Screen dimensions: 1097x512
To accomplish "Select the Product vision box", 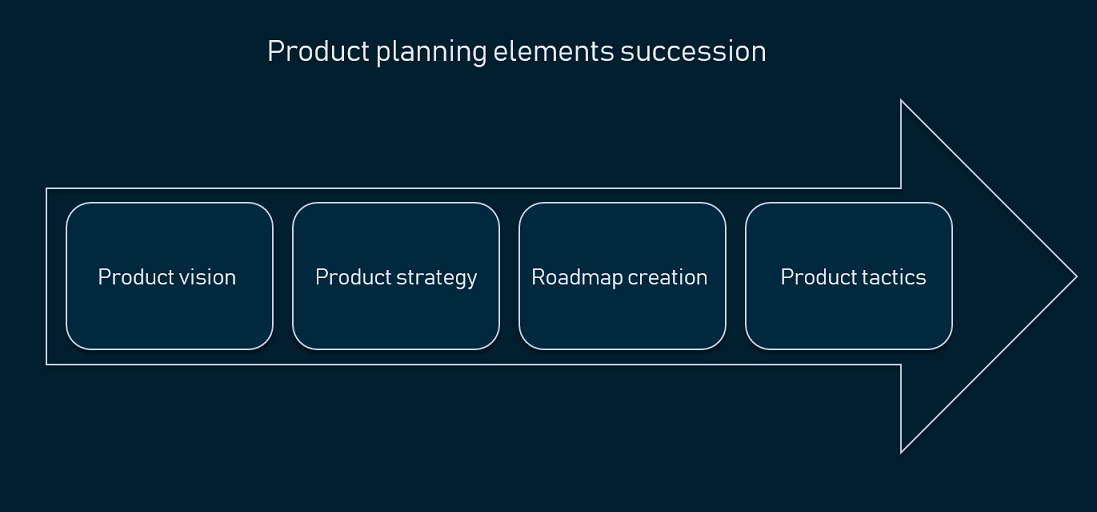I will tap(169, 276).
